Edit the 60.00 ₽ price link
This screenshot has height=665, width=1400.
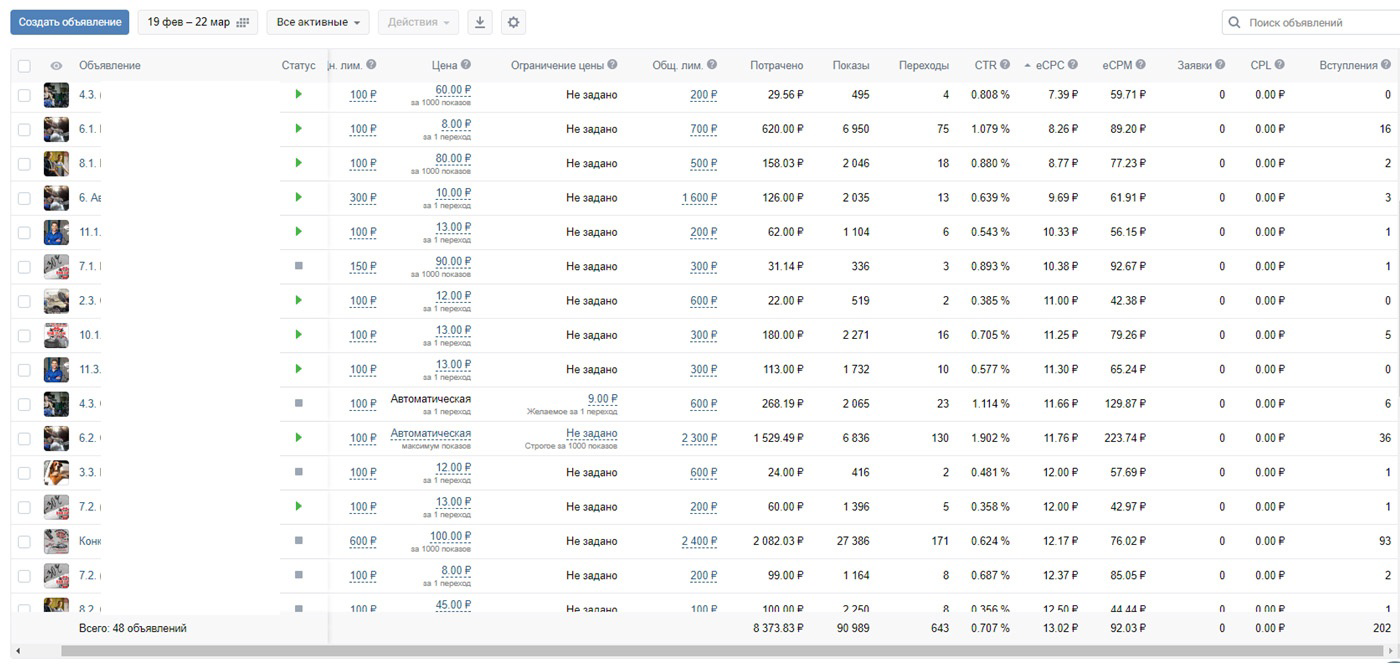453,90
